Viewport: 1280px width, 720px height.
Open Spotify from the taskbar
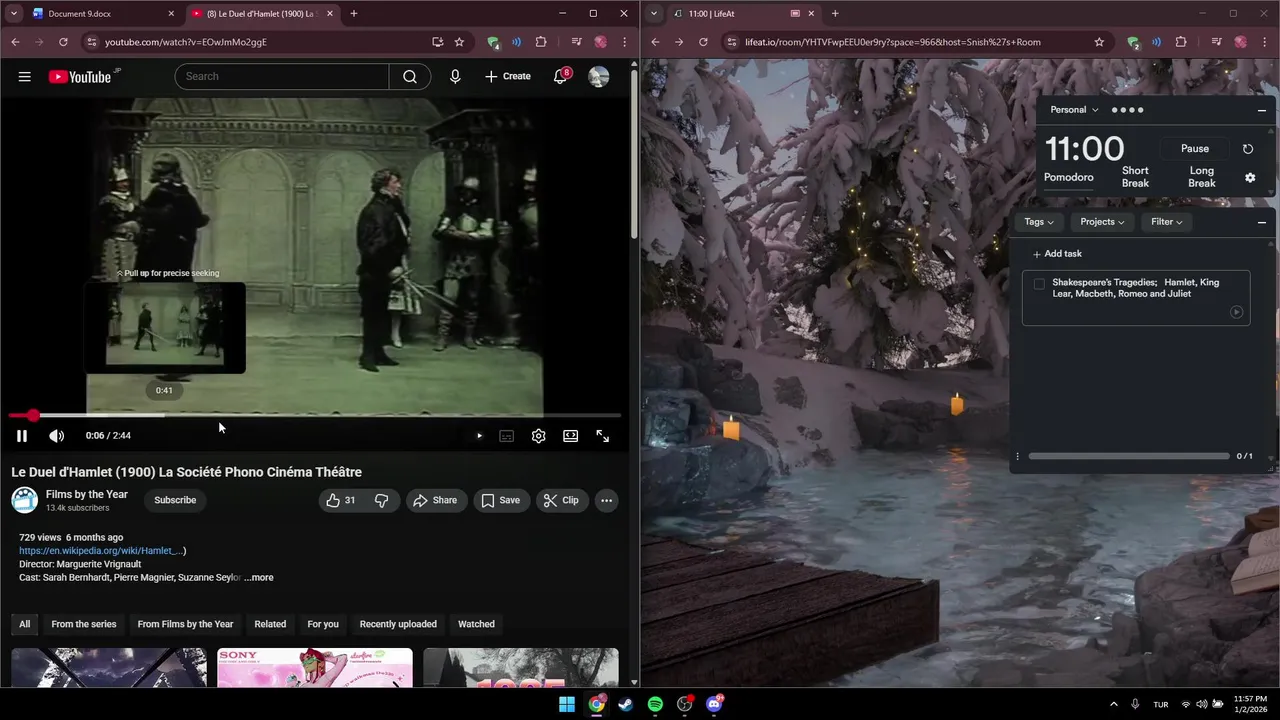(x=655, y=704)
